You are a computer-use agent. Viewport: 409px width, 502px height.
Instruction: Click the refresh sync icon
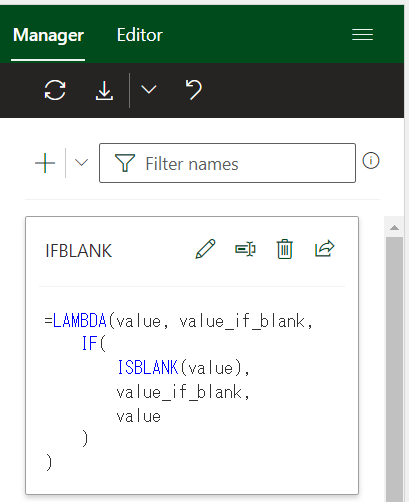click(x=55, y=90)
